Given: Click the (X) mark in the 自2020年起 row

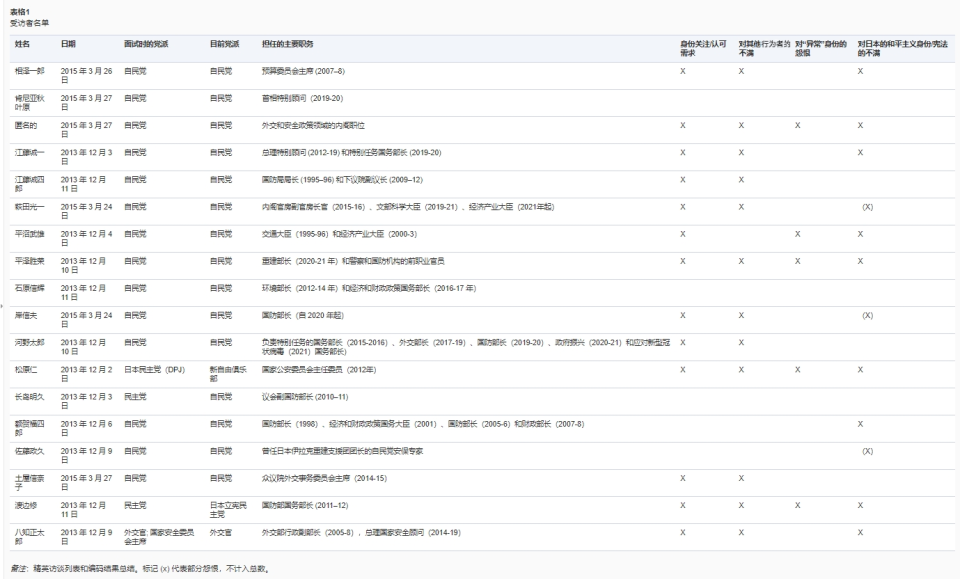Looking at the screenshot, I should pos(868,315).
